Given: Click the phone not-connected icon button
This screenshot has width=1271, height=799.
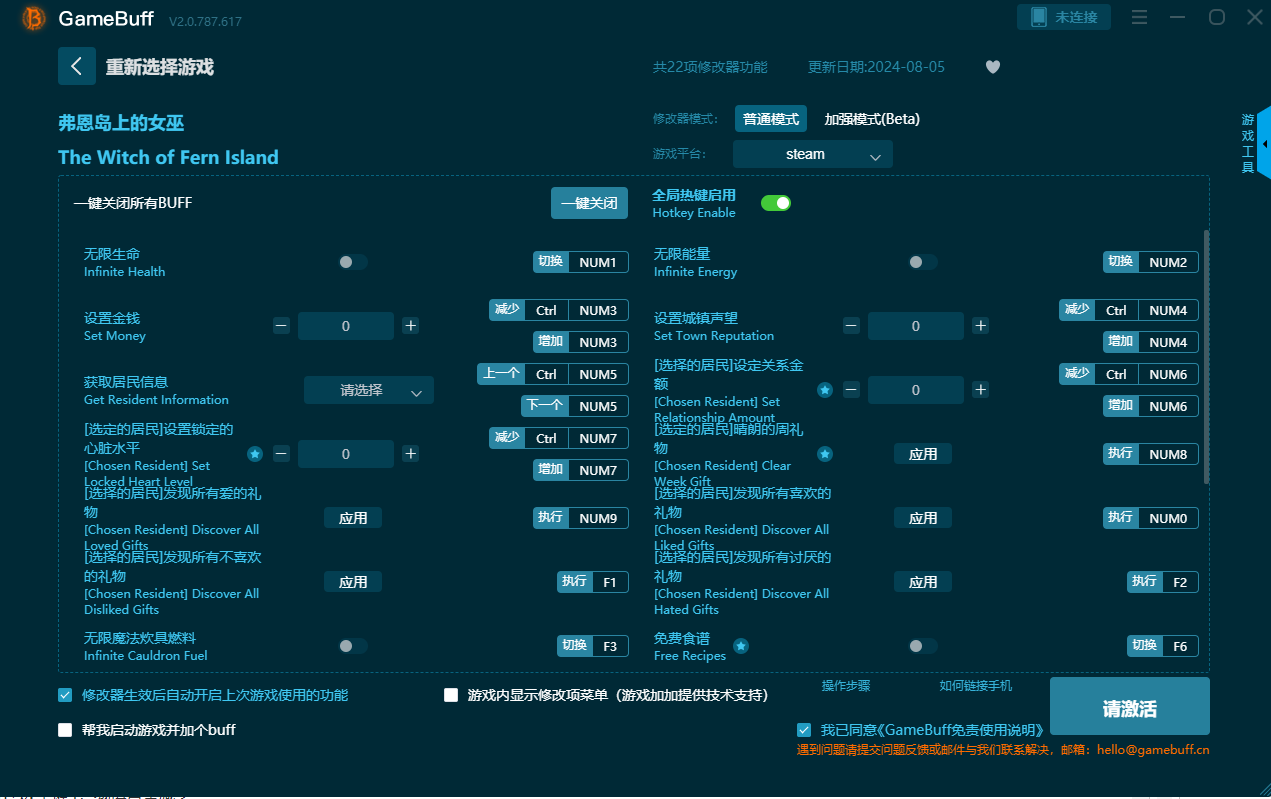Looking at the screenshot, I should (1064, 17).
